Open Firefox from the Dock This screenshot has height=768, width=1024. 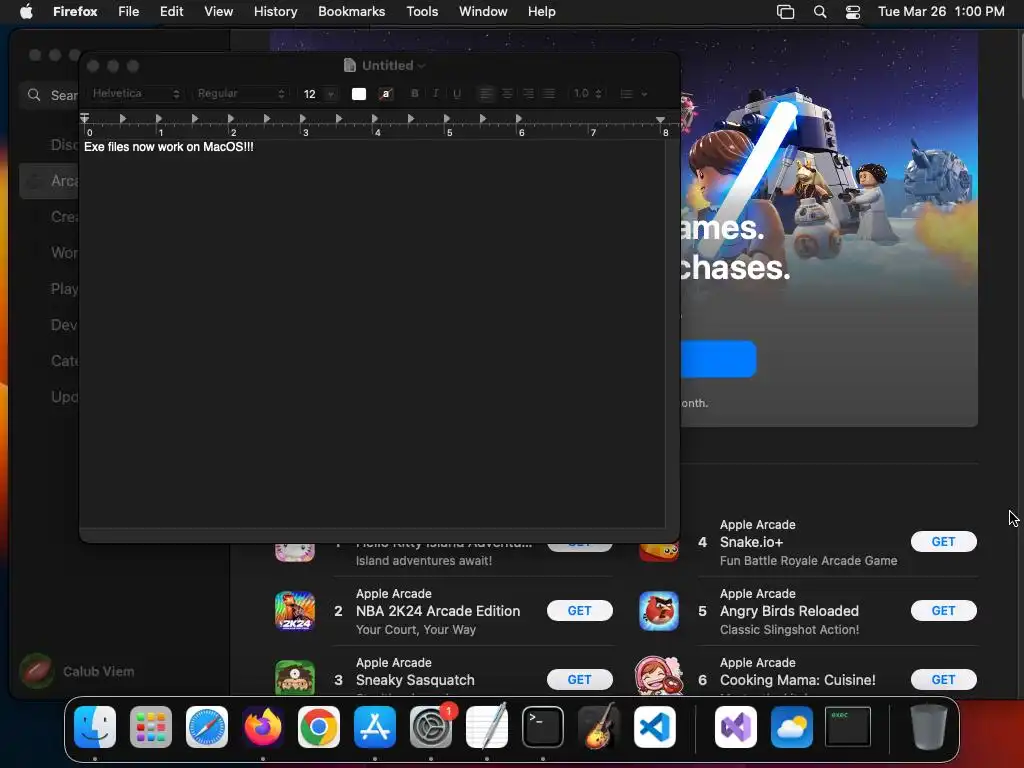coord(263,727)
